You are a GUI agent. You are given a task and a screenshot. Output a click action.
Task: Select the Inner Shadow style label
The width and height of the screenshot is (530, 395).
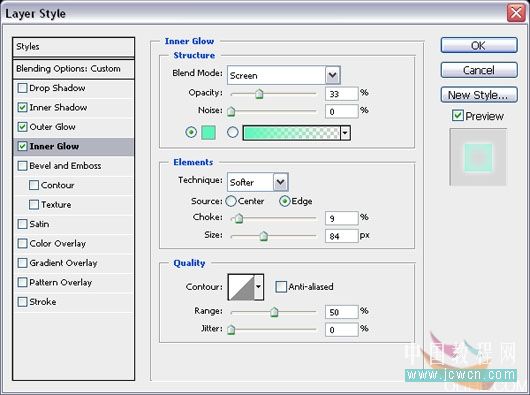tap(58, 107)
